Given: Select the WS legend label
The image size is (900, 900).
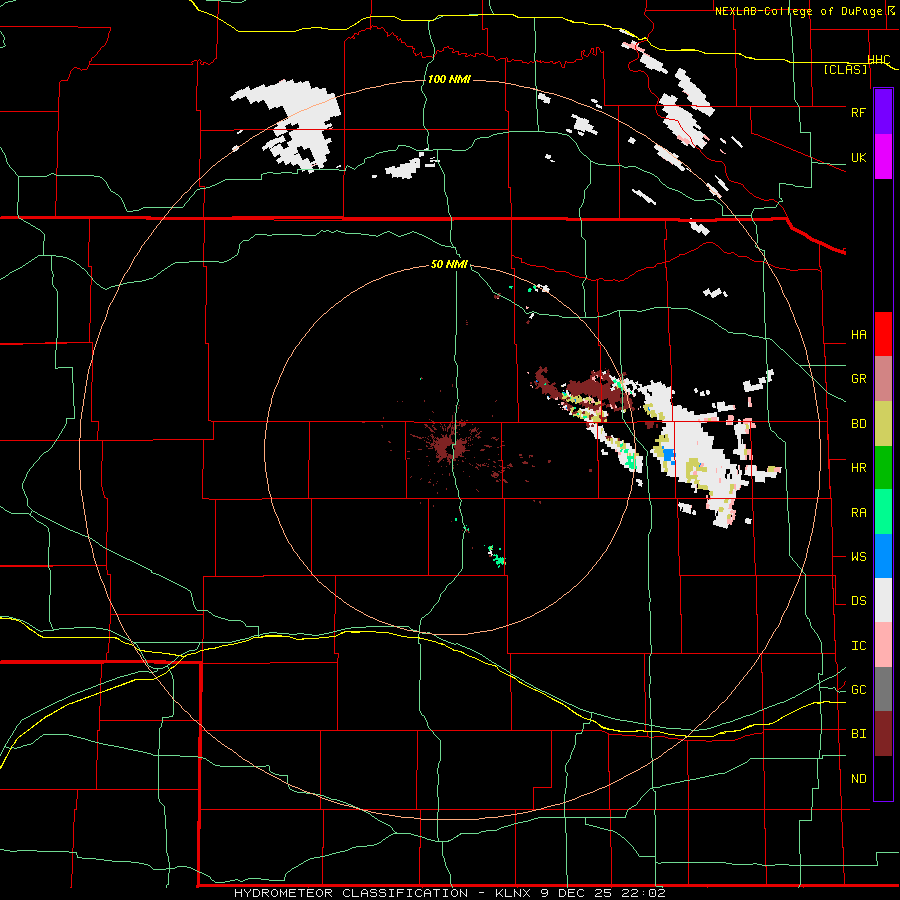Looking at the screenshot, I should click(x=858, y=557).
